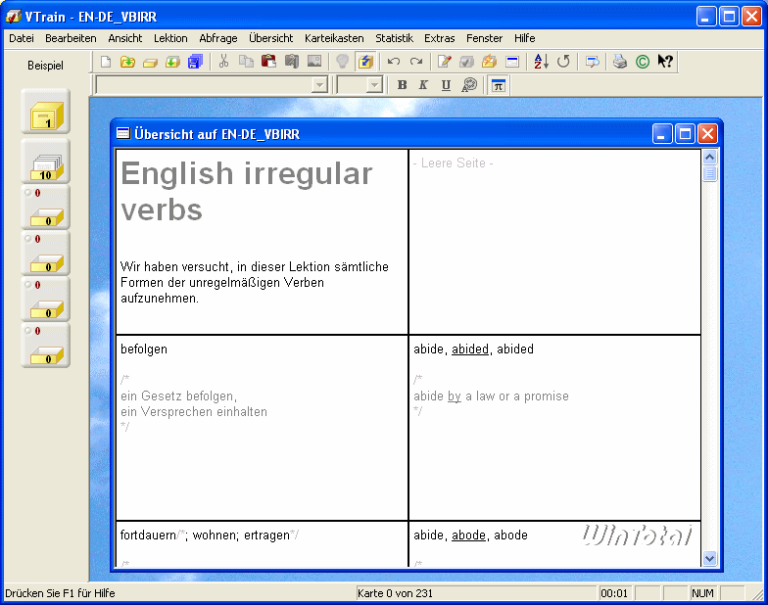Select the 'abide, abided, abided' card cell
768x605 pixels.
[554, 428]
